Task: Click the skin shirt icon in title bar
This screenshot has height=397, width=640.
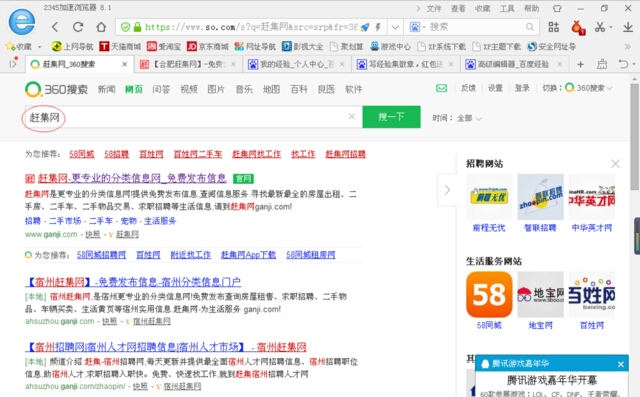Action: pyautogui.click(x=557, y=8)
